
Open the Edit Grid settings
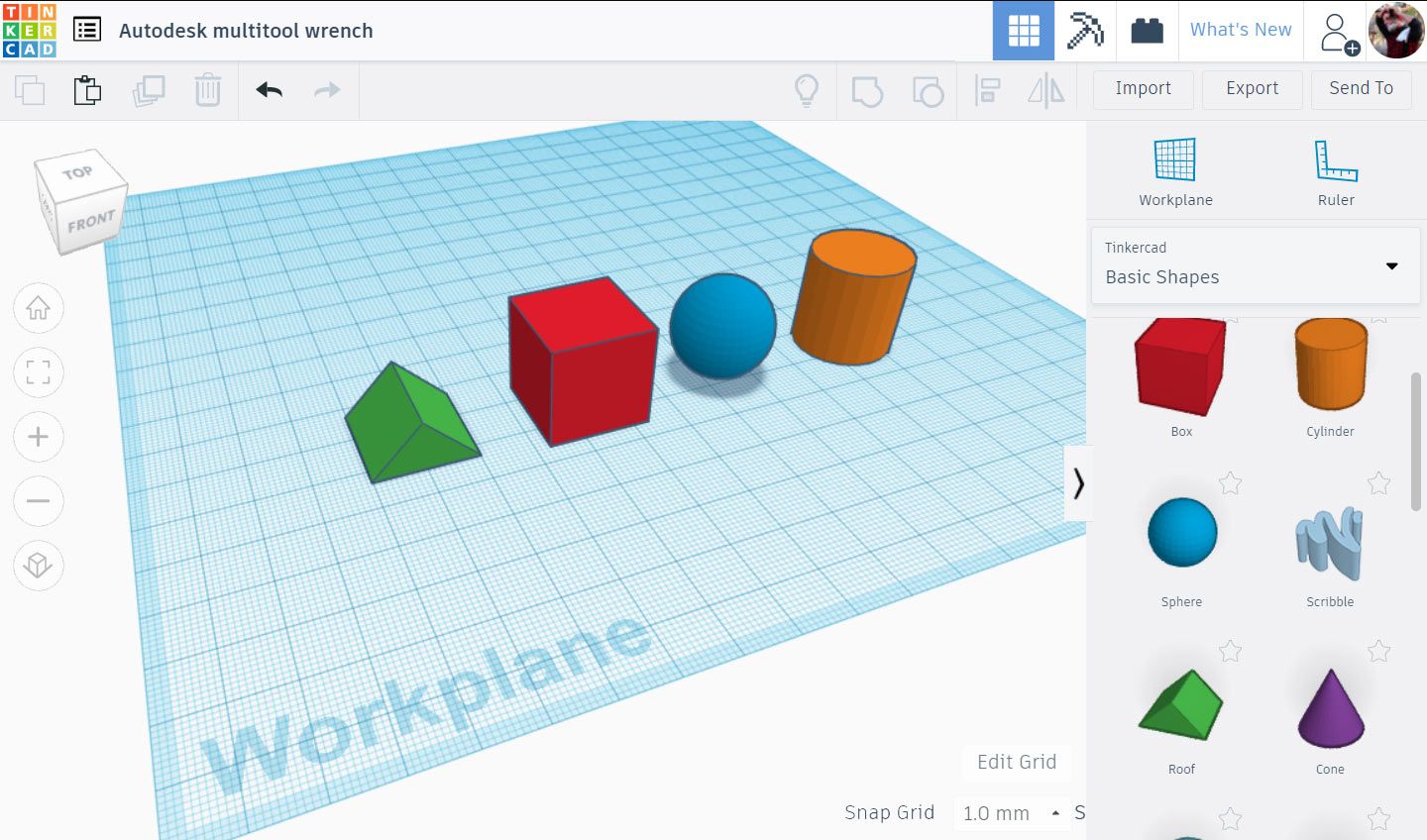(x=1016, y=763)
